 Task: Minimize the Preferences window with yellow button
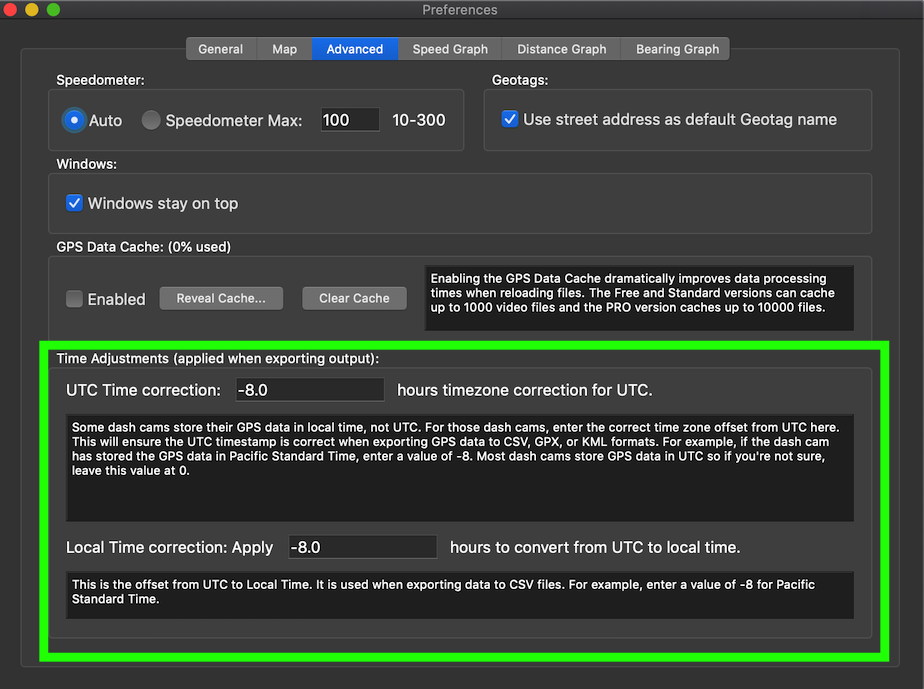click(31, 10)
